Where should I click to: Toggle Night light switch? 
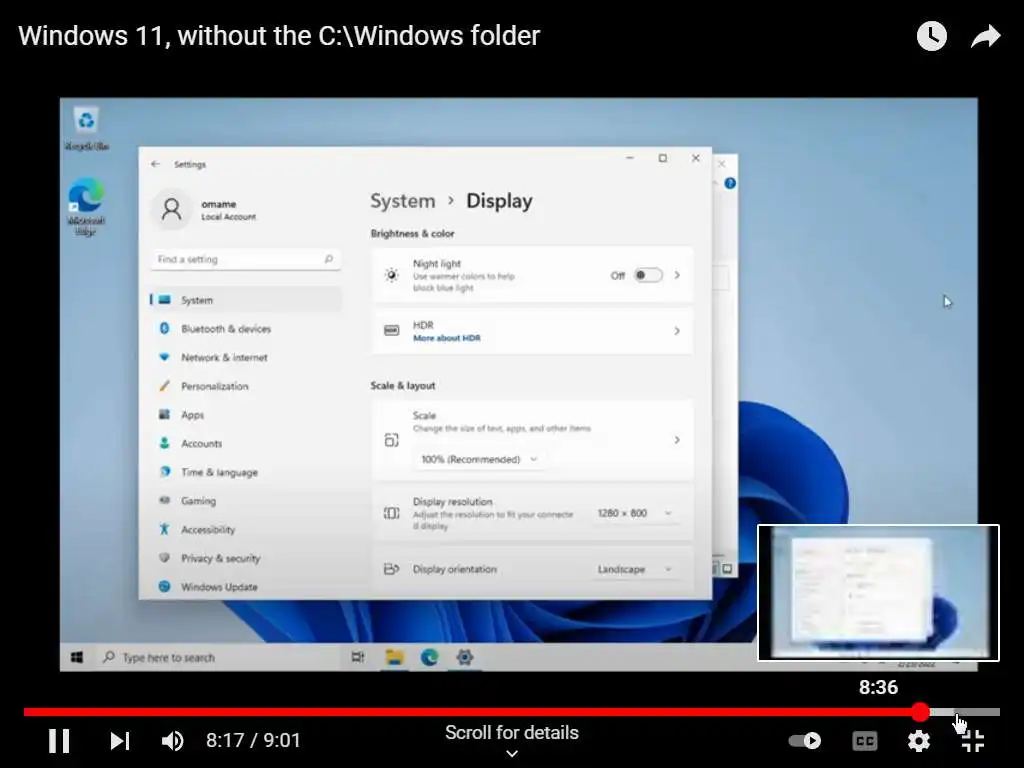(648, 276)
